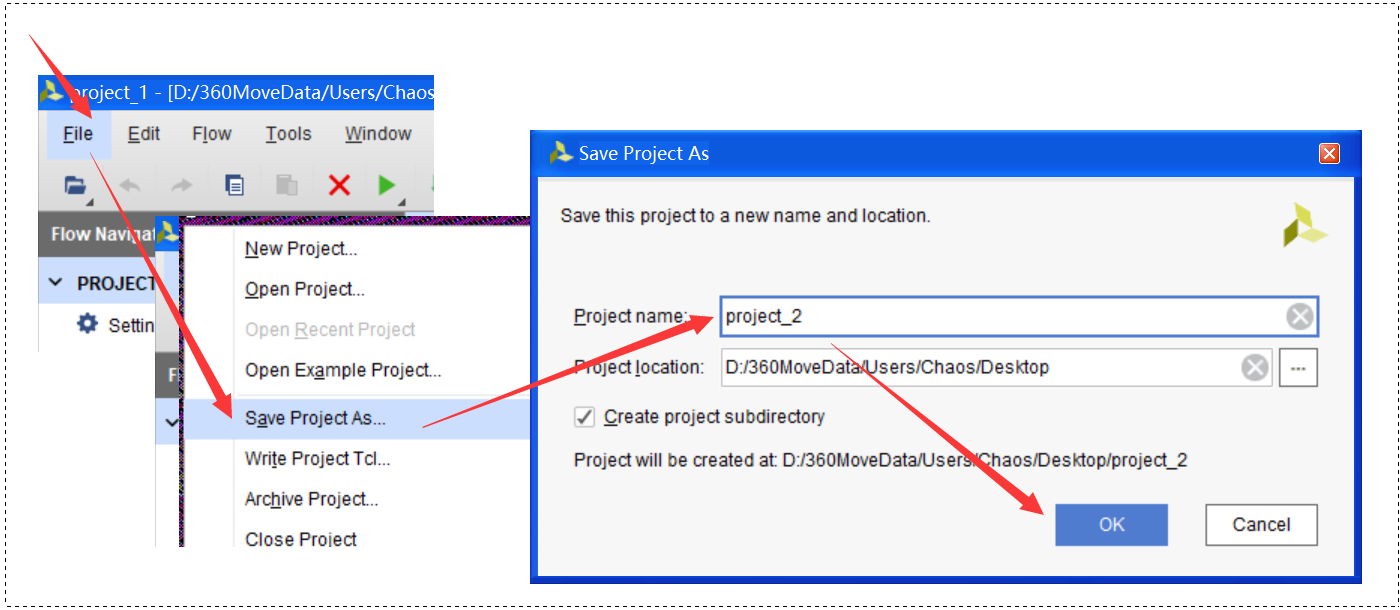Screen dimensions: 1400x610
Task: Select Archive Project... menu entry
Action: 312,499
